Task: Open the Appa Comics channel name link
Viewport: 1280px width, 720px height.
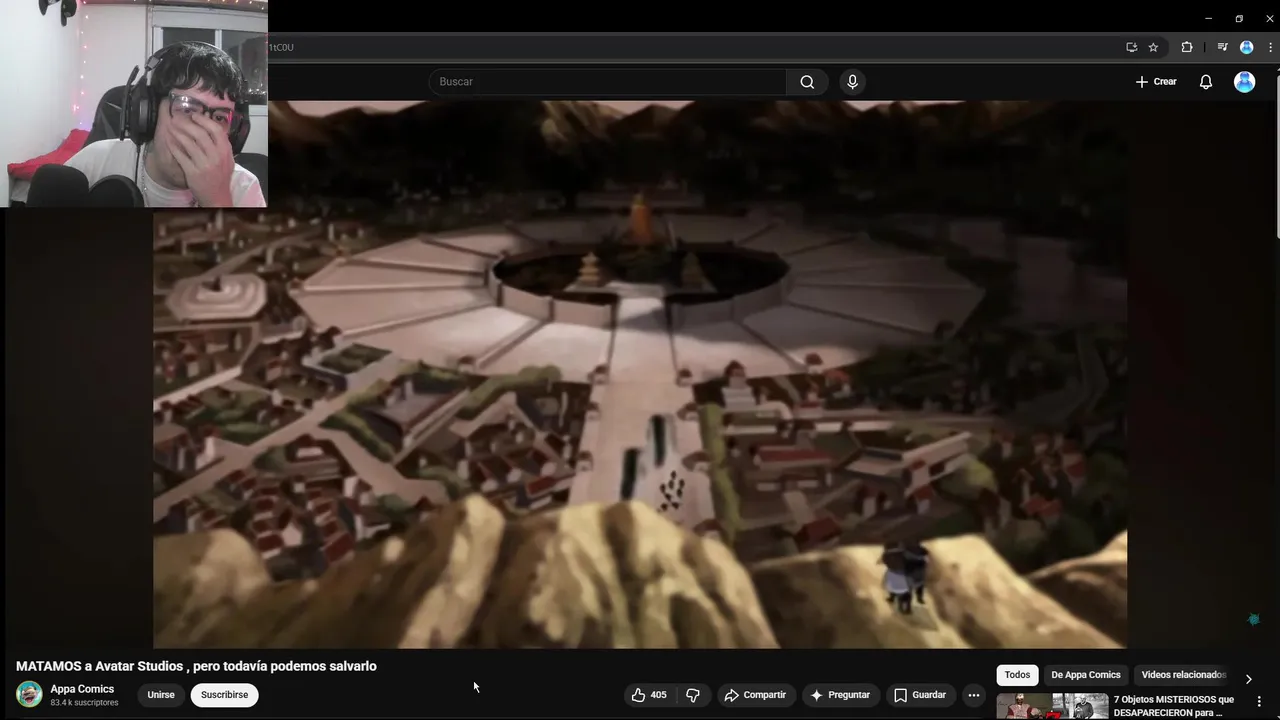Action: click(x=83, y=689)
